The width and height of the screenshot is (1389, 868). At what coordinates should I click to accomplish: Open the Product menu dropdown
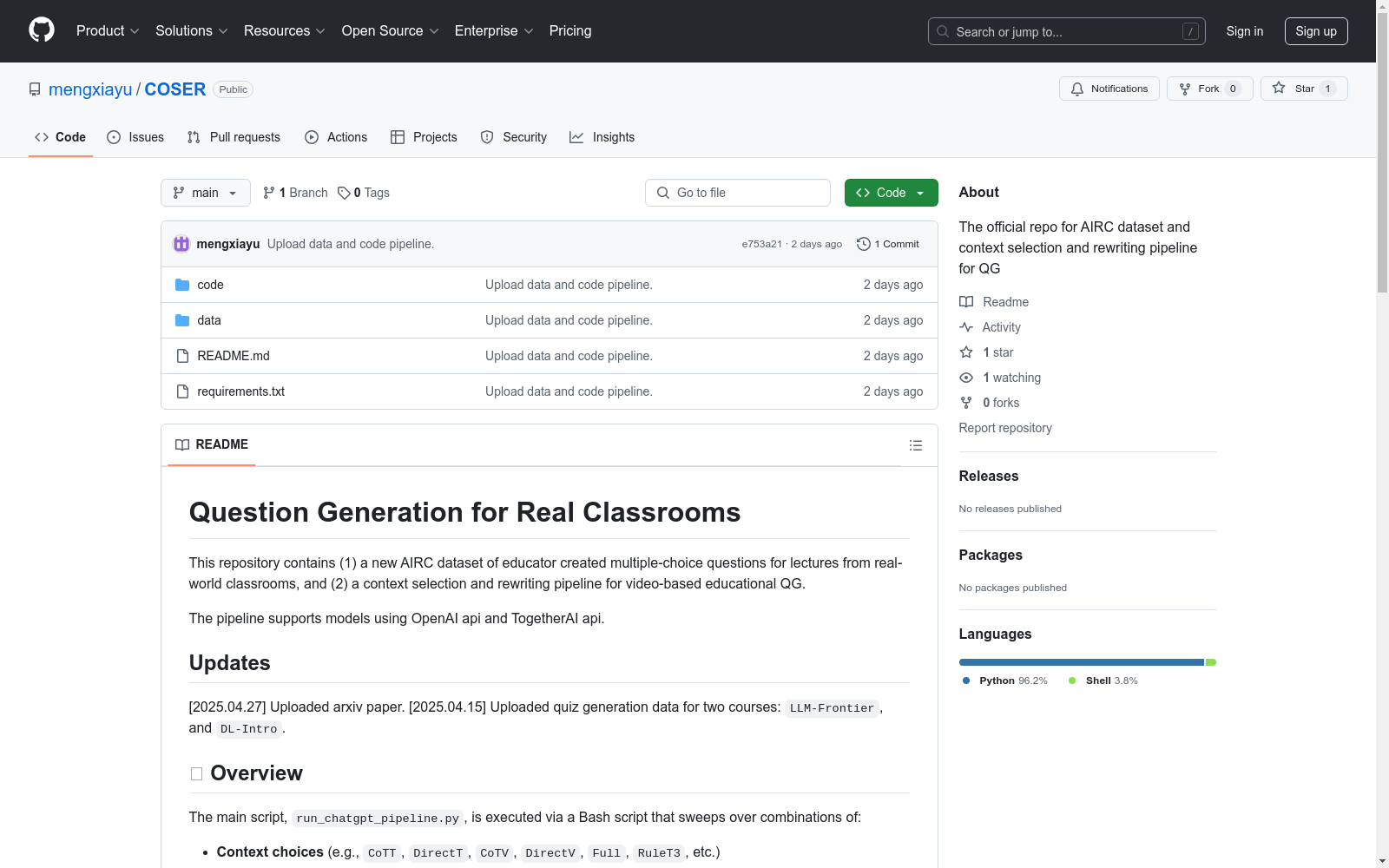click(108, 30)
